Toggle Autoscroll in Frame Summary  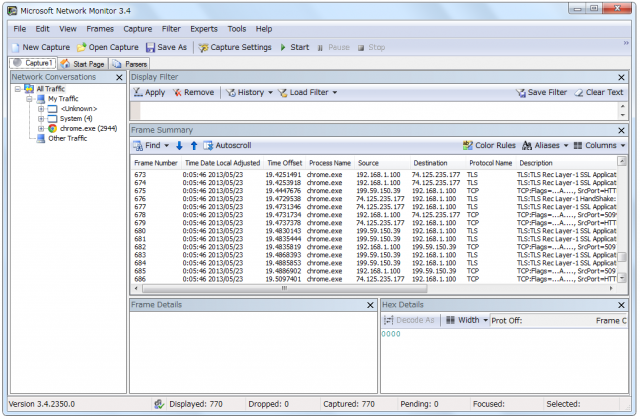point(227,146)
